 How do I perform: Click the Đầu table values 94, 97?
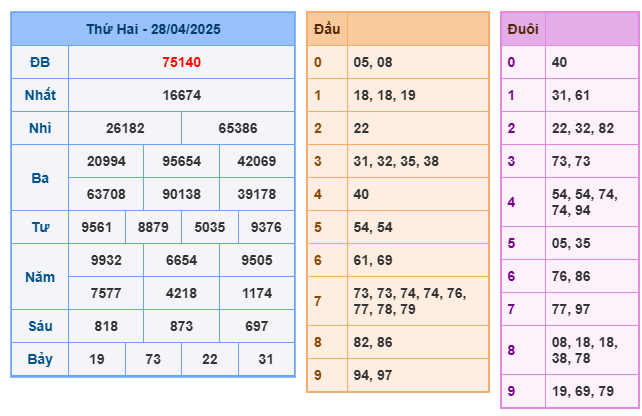coord(373,375)
